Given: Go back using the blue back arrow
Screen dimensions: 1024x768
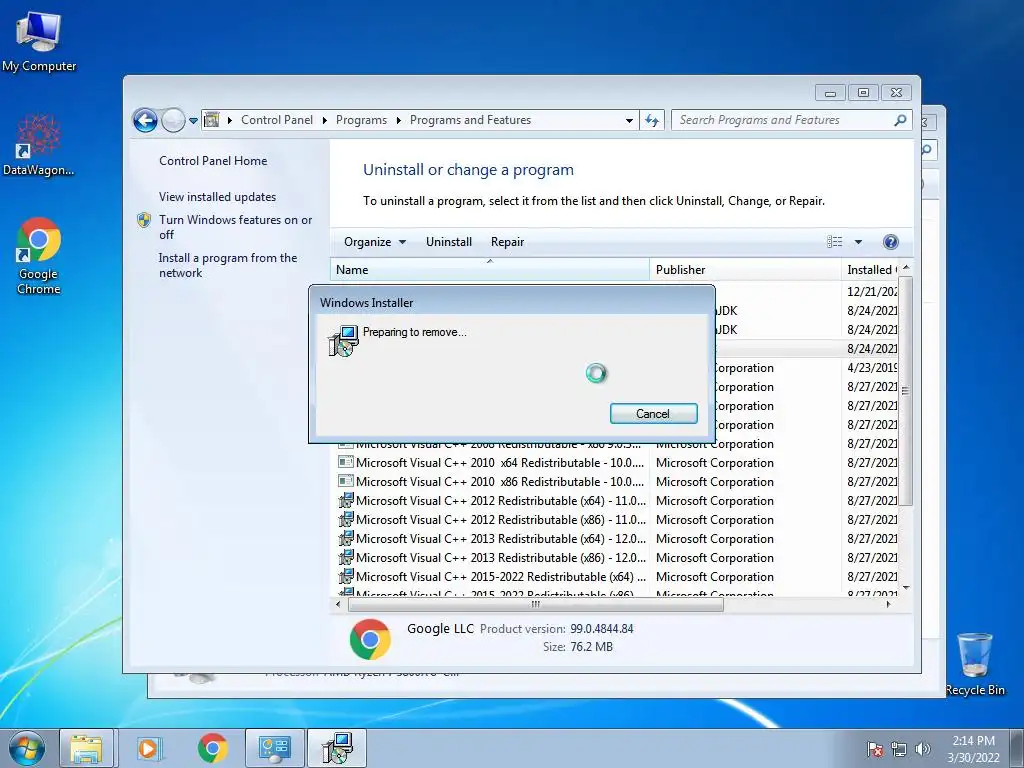Looking at the screenshot, I should point(145,120).
